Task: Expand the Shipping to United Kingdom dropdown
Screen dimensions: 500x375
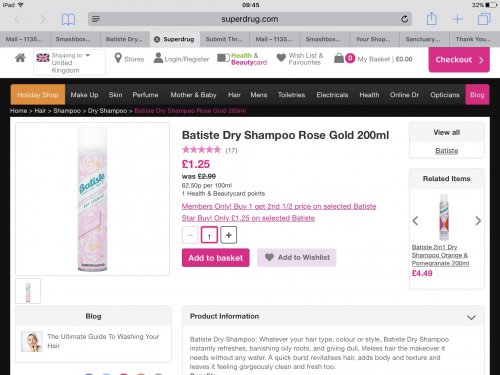Action: (x=69, y=62)
